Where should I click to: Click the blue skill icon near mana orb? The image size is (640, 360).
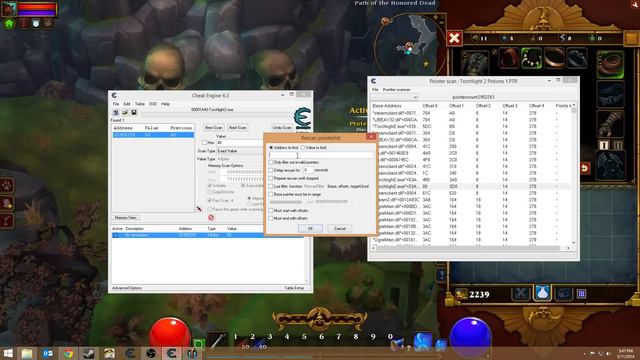coord(422,341)
